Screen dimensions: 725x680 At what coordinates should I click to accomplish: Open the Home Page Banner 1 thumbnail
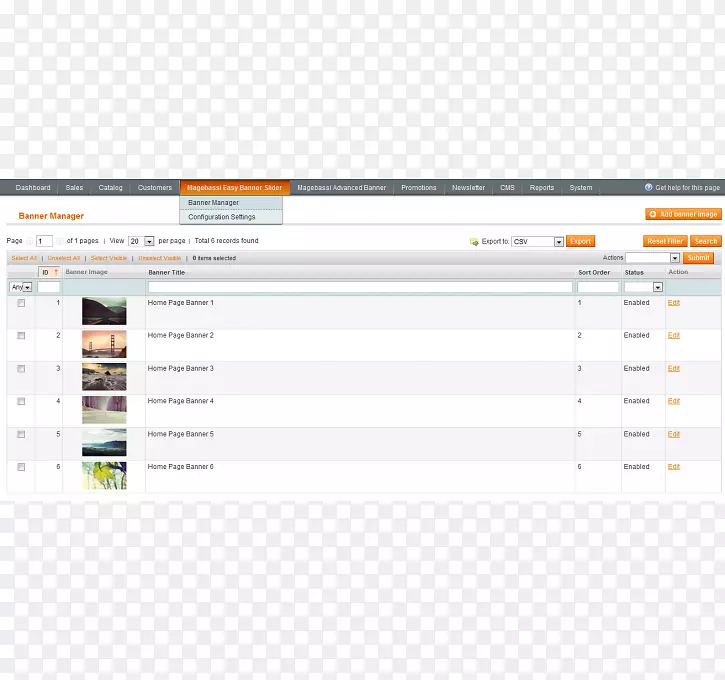click(104, 311)
